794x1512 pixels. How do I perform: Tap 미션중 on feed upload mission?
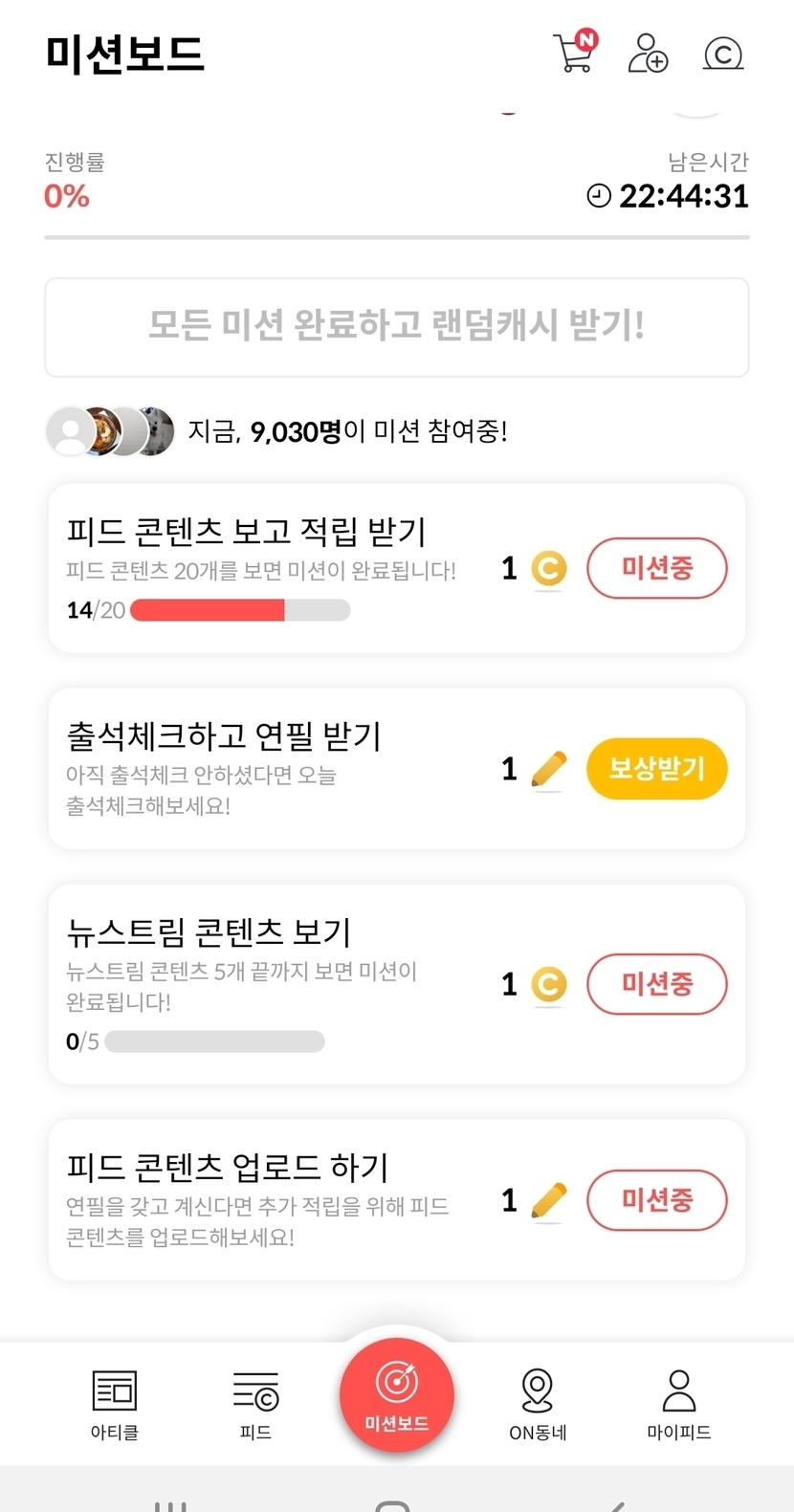click(657, 1200)
